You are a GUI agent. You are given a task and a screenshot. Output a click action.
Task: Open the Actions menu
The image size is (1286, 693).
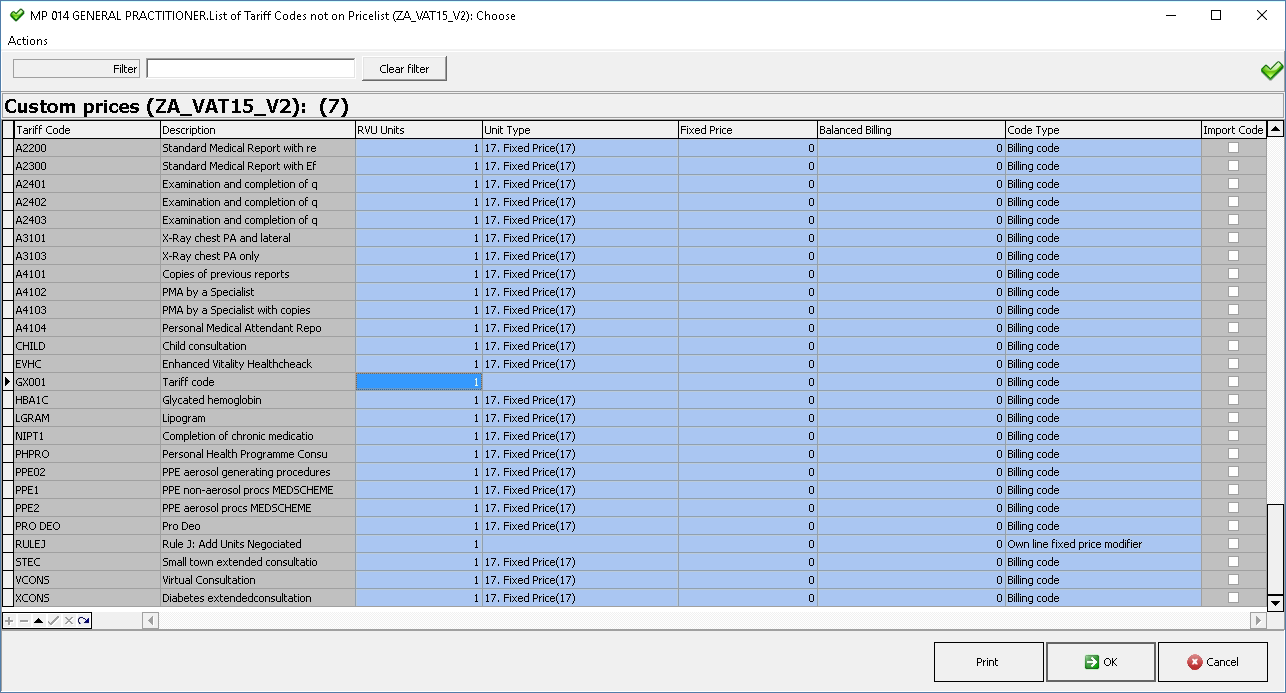[28, 41]
